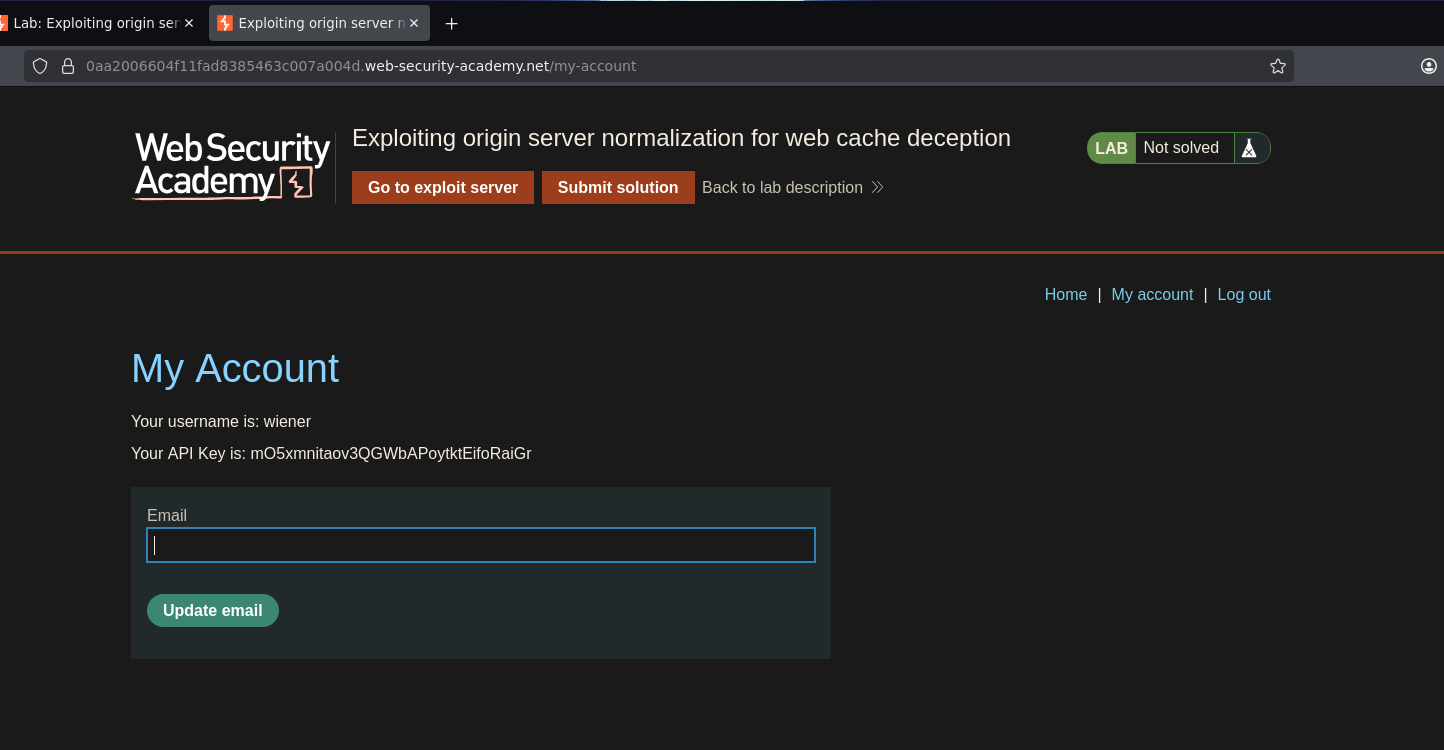Go to exploit server
Viewport: 1444px width, 750px height.
pos(443,187)
